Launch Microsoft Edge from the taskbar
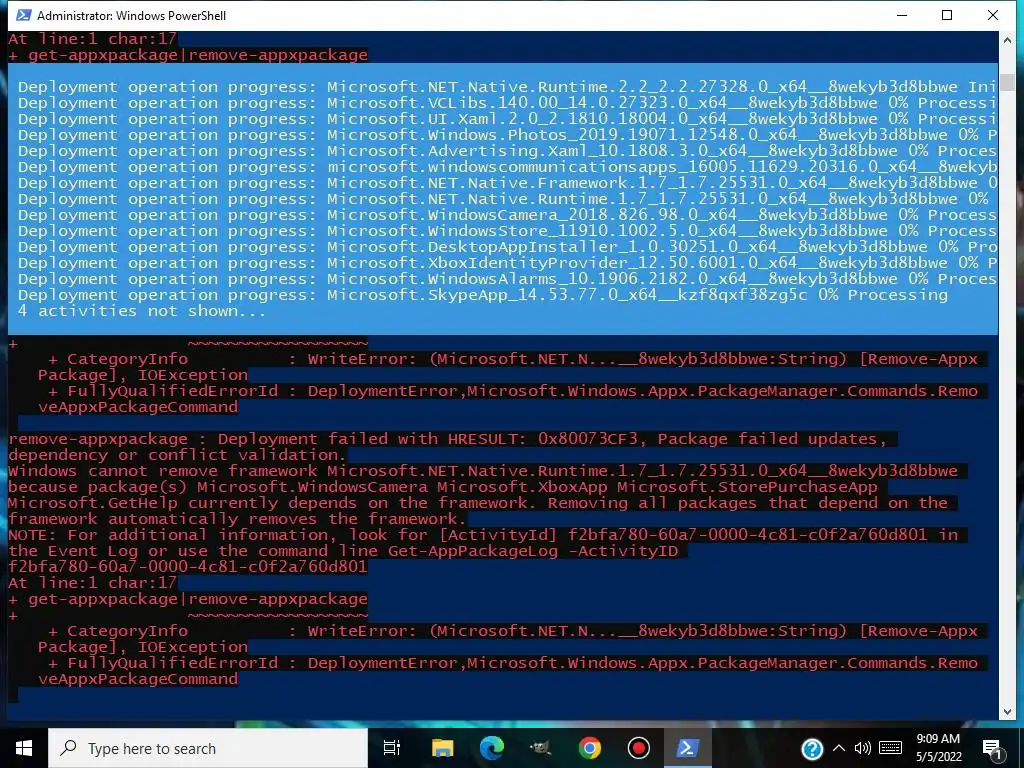The image size is (1024, 768). coord(492,748)
